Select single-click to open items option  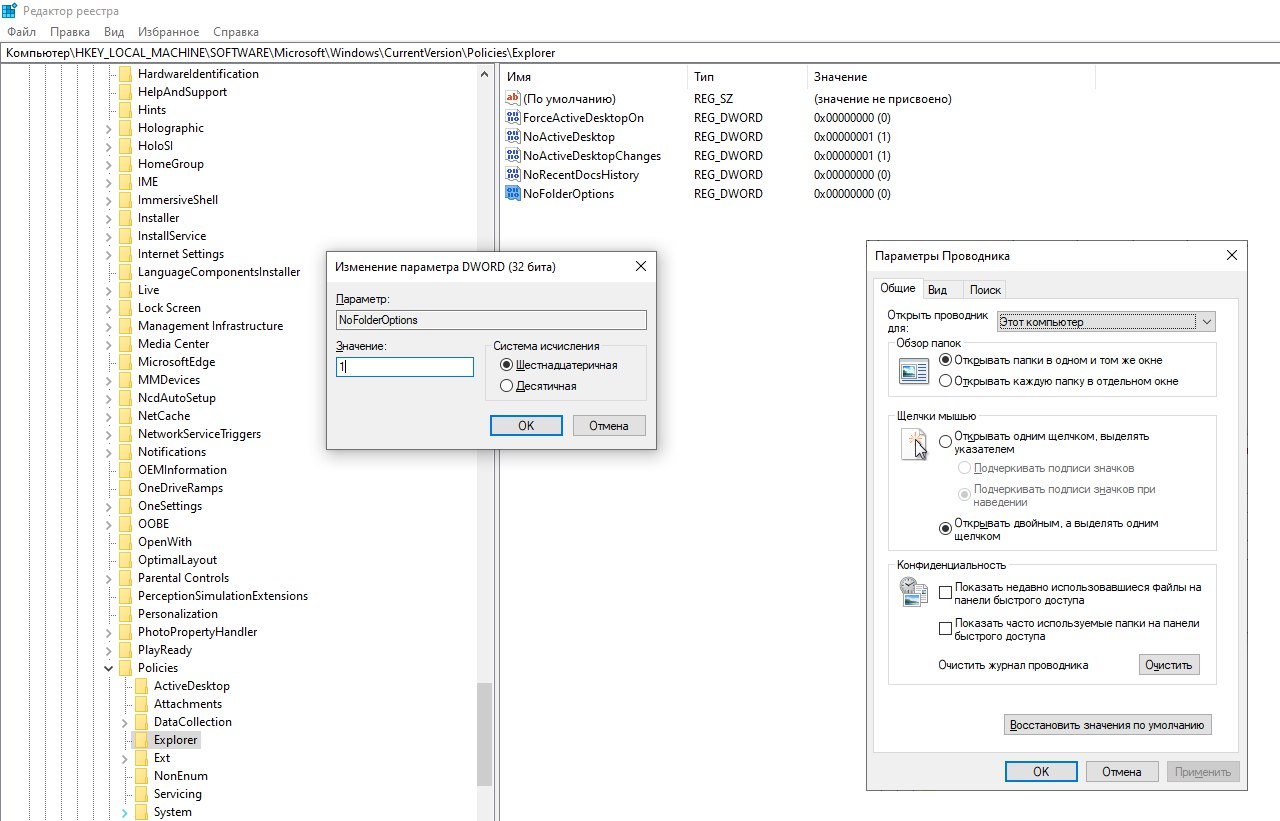pos(946,442)
